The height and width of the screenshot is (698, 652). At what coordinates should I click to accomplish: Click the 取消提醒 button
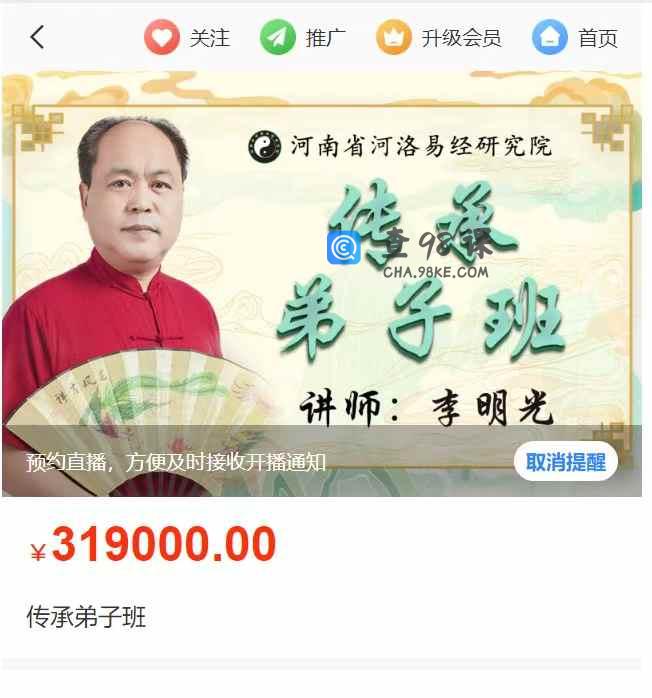pos(566,462)
